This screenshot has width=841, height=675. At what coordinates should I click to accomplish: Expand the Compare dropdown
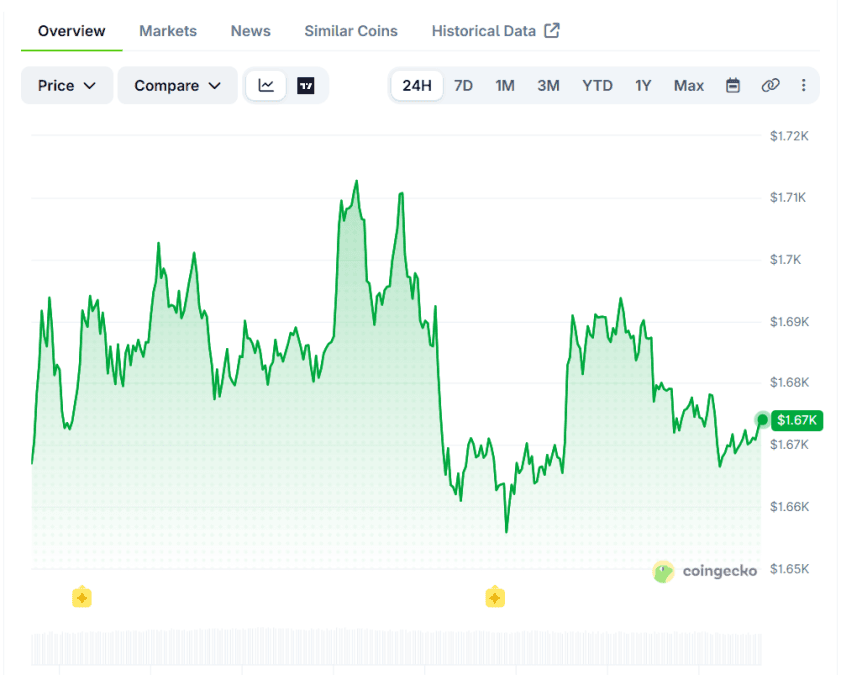click(178, 85)
